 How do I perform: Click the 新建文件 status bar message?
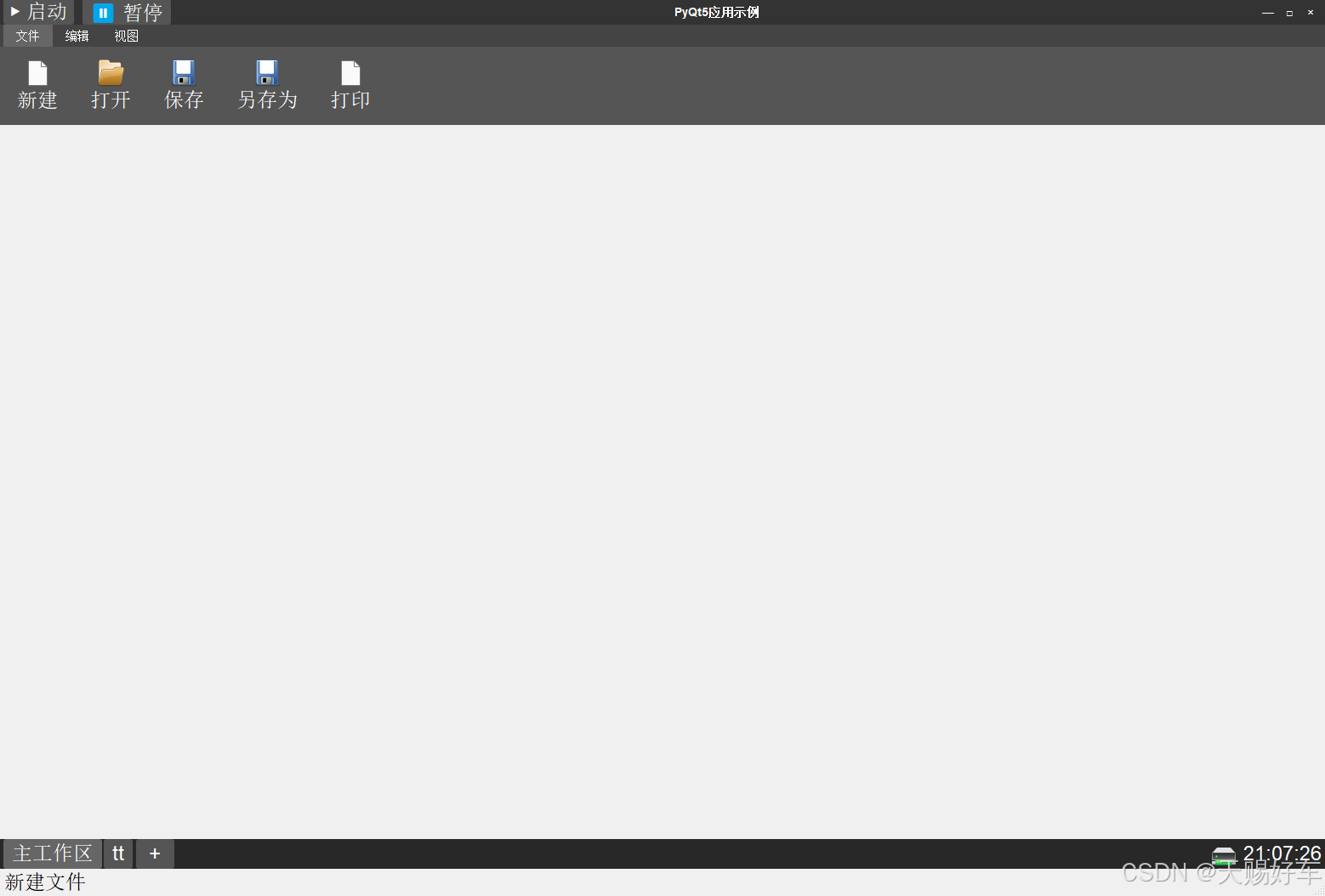(45, 882)
